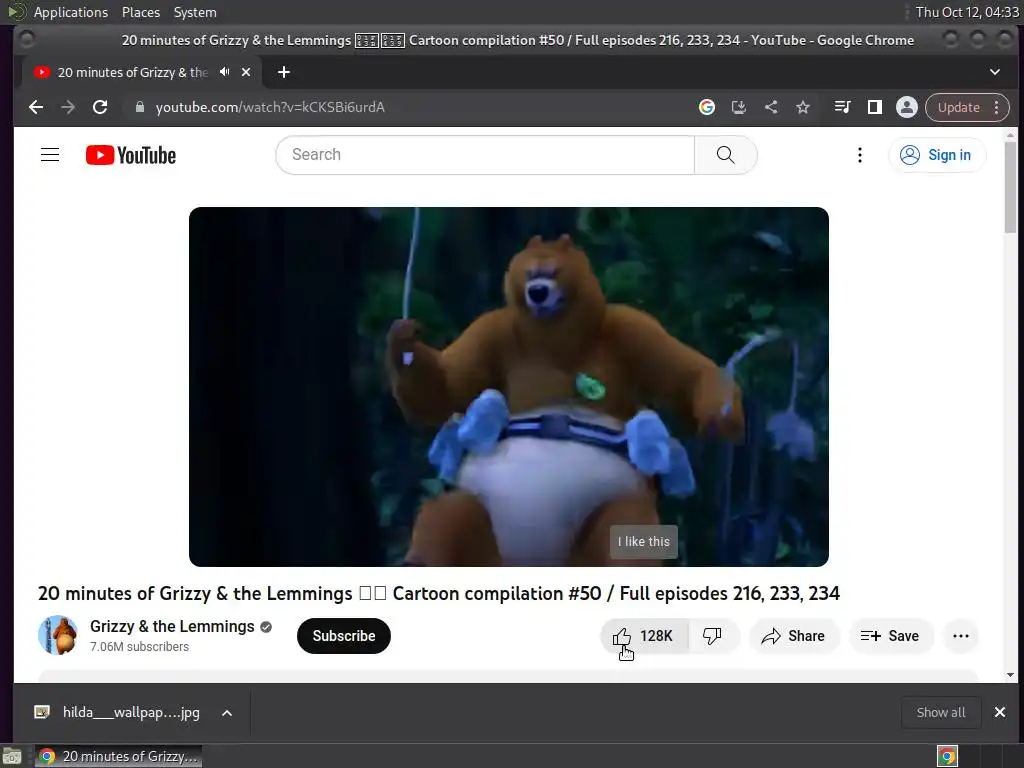
Task: Open the Applications menu
Action: (x=71, y=12)
